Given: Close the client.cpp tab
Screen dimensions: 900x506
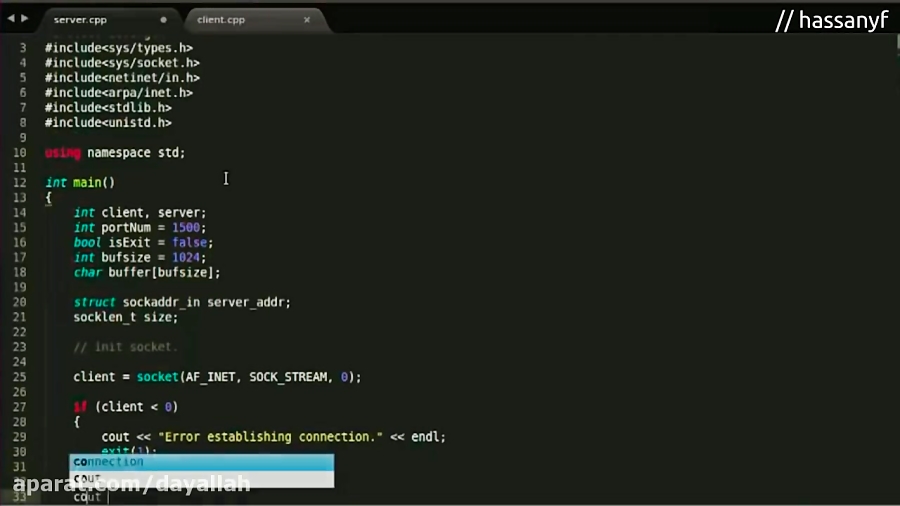Looking at the screenshot, I should coord(307,20).
